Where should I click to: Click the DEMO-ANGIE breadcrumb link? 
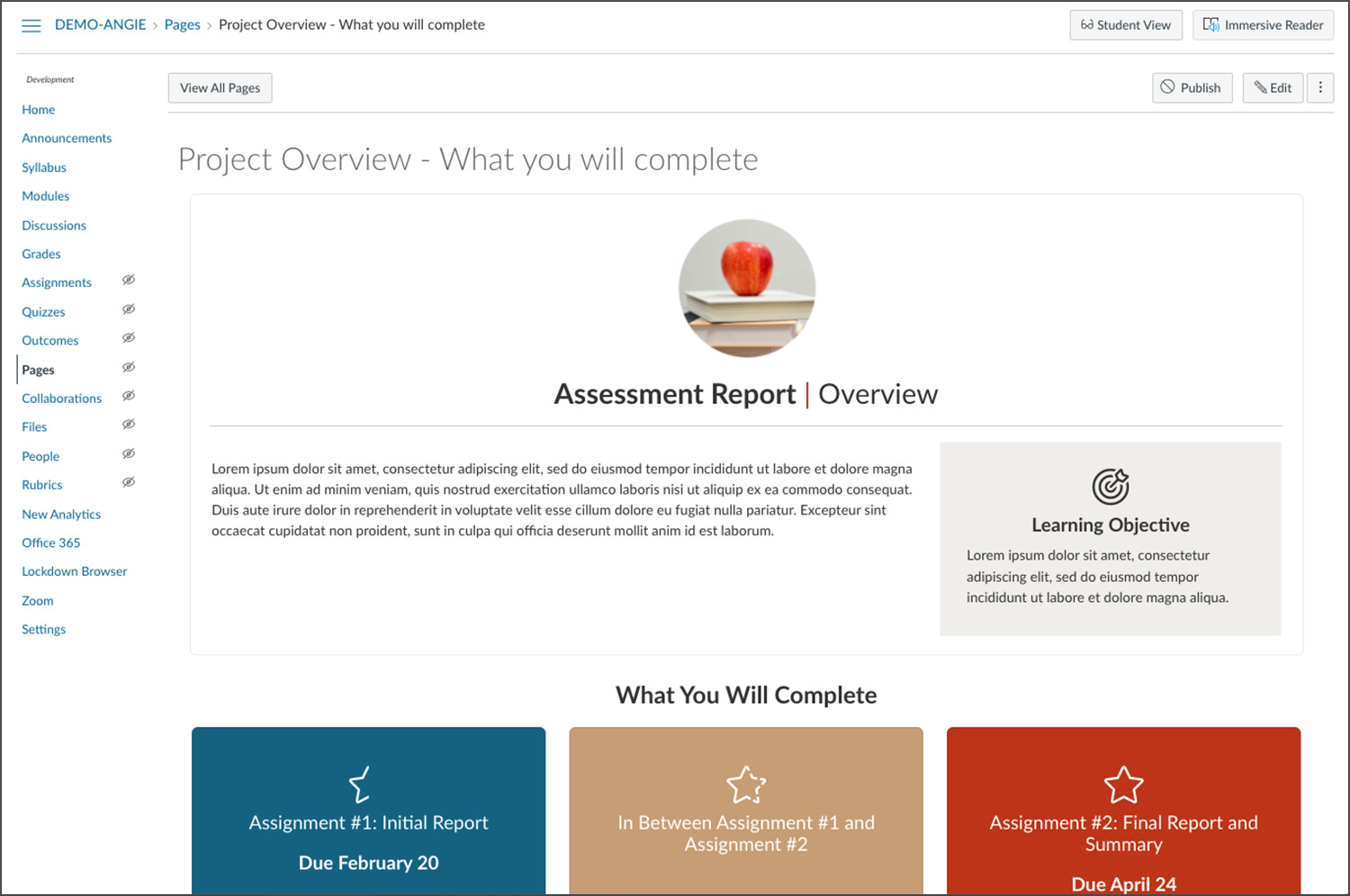100,25
